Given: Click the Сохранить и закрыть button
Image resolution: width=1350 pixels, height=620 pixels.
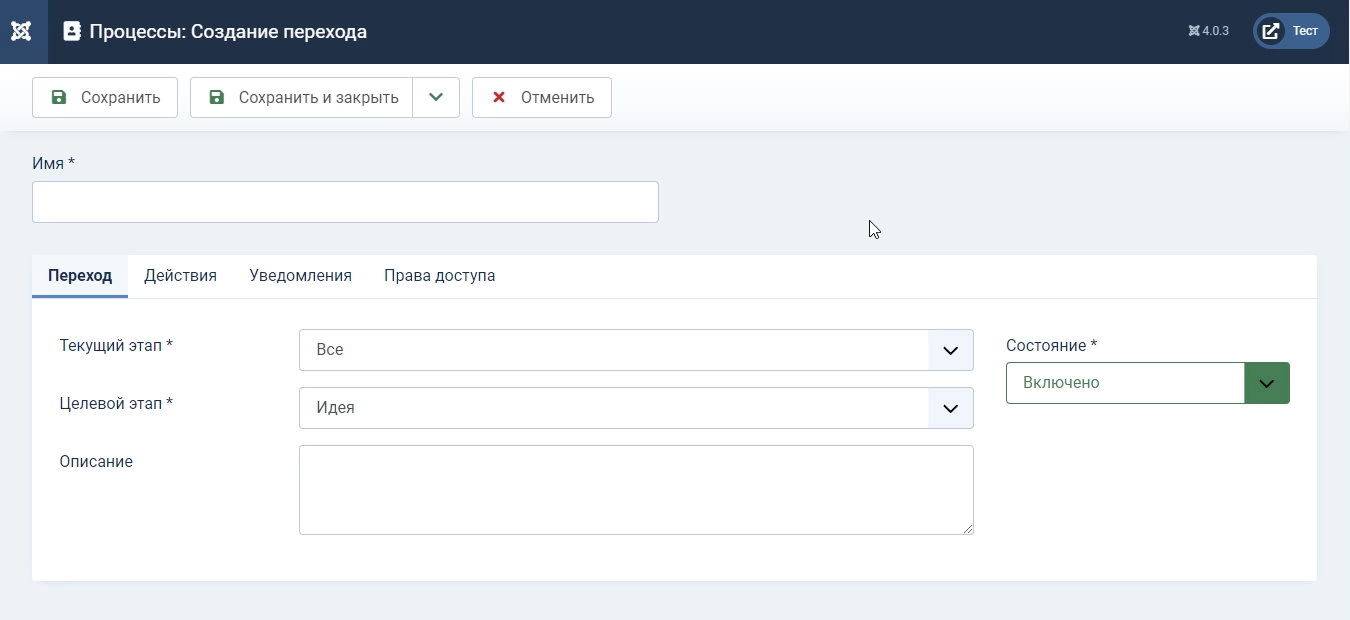Looking at the screenshot, I should [301, 97].
